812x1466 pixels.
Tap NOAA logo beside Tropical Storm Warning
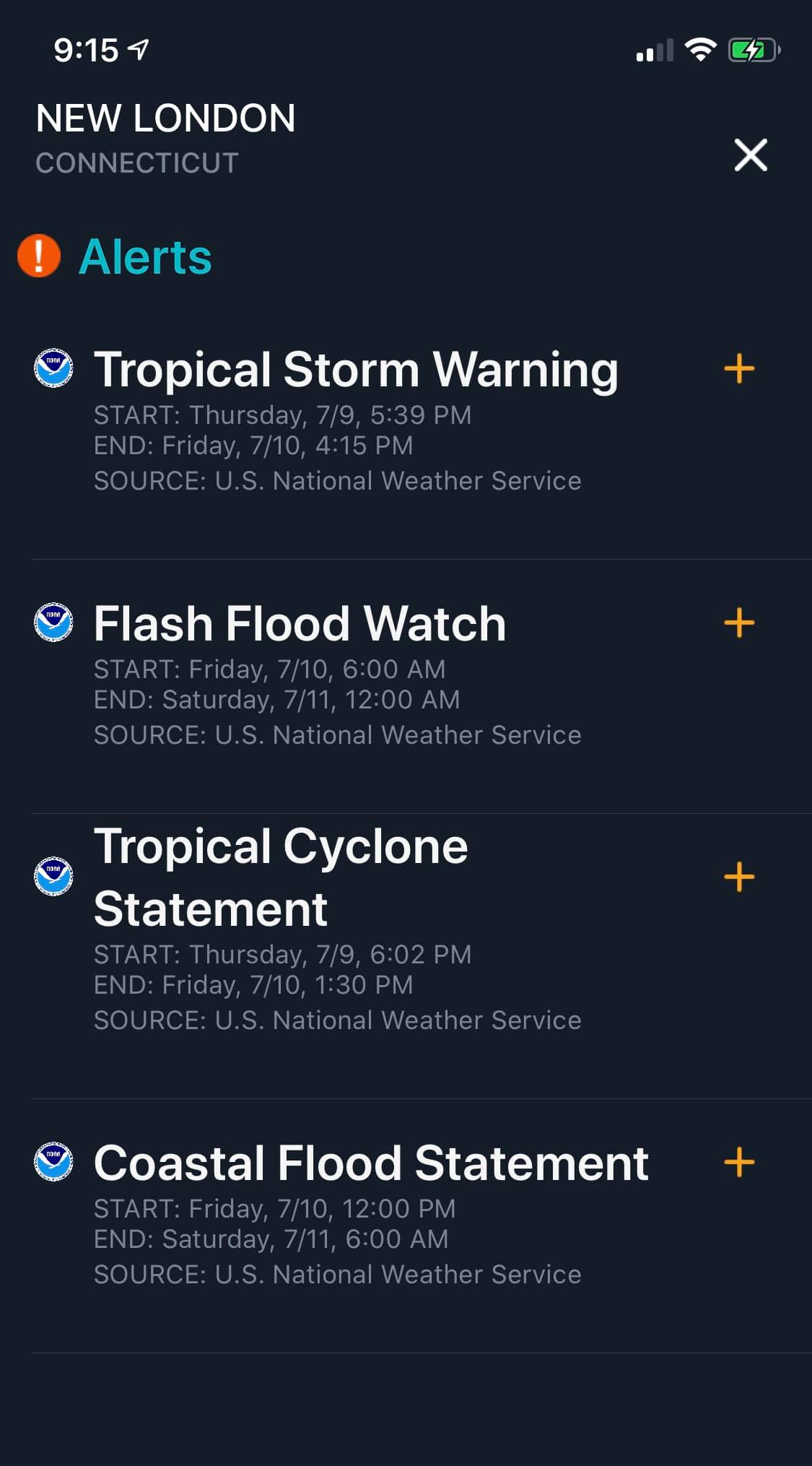pos(53,368)
